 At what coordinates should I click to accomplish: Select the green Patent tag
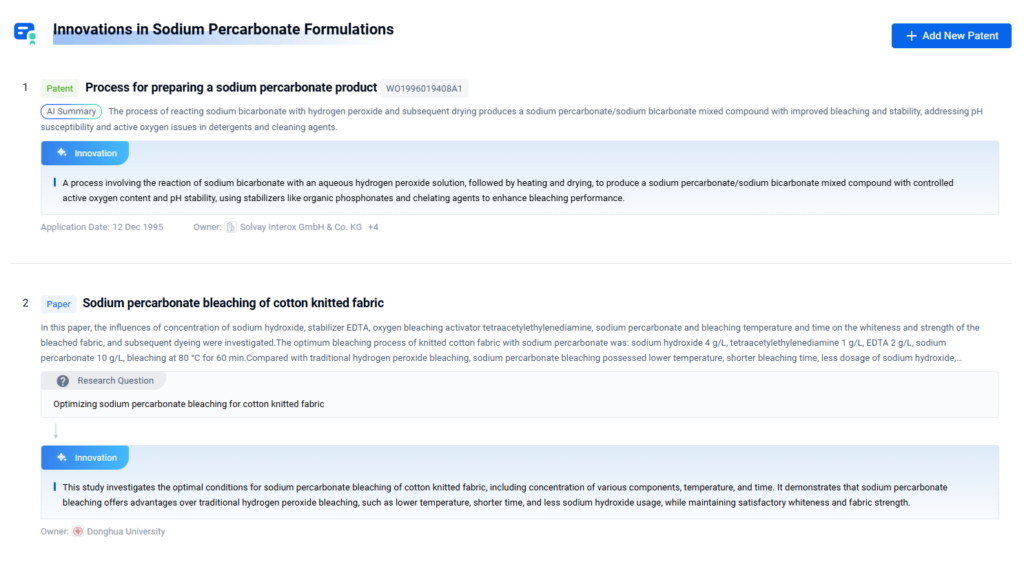tap(60, 89)
